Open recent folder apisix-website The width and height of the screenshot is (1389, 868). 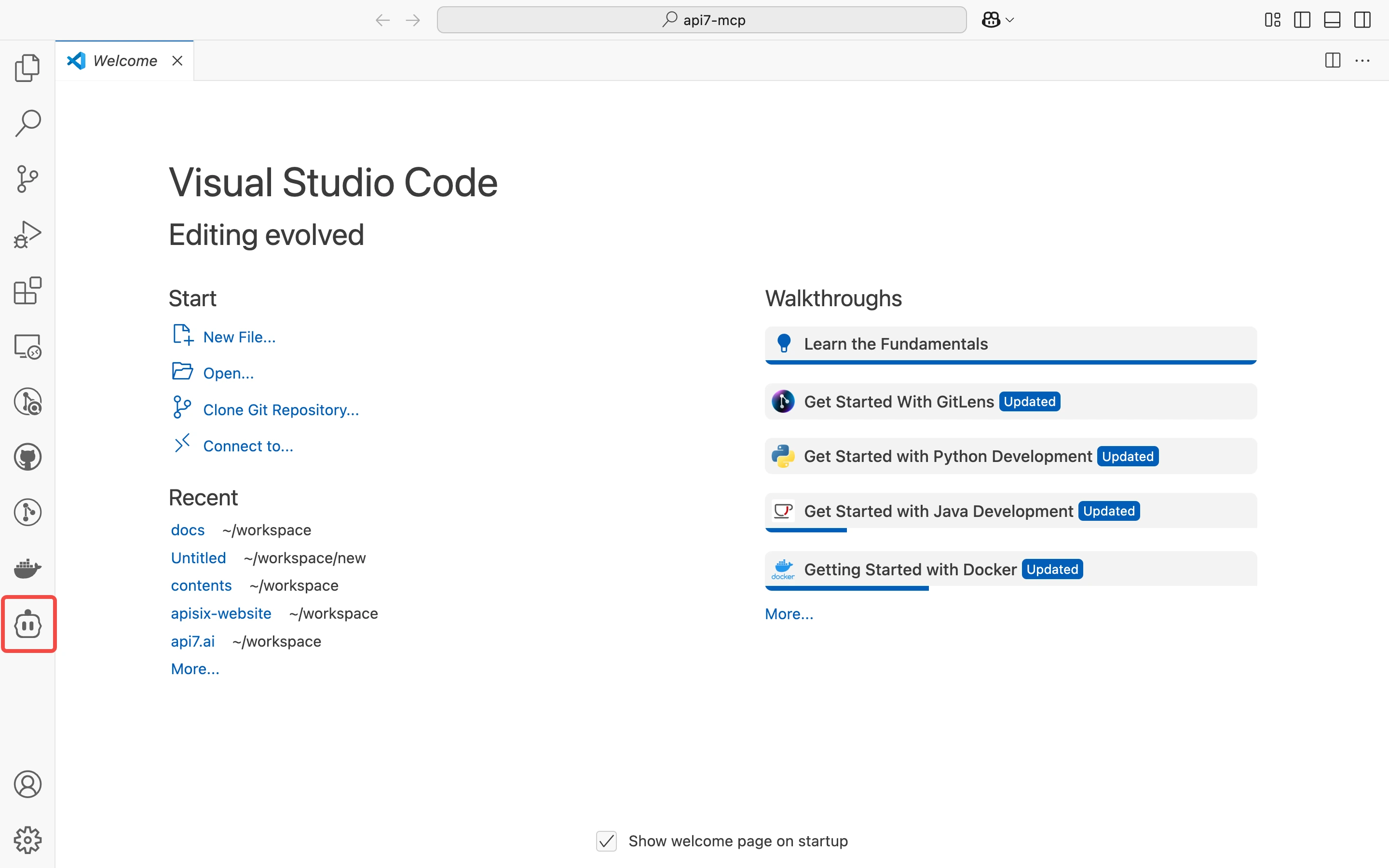[x=221, y=613]
